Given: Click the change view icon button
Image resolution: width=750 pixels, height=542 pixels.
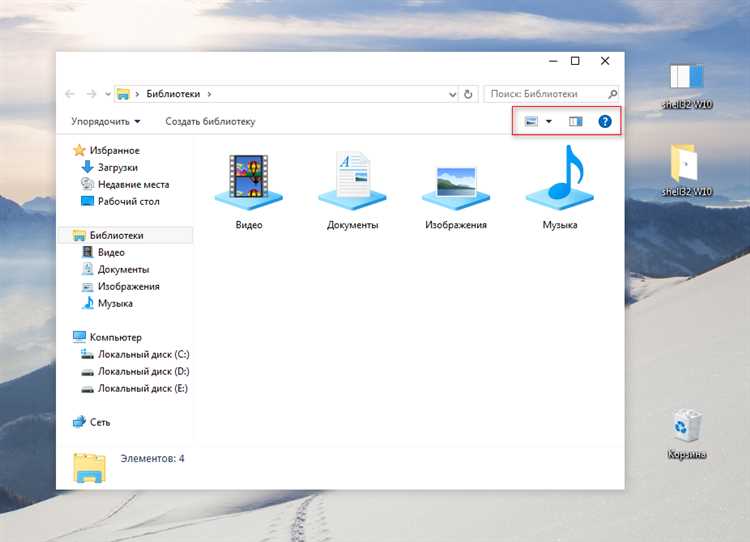Looking at the screenshot, I should (x=531, y=122).
